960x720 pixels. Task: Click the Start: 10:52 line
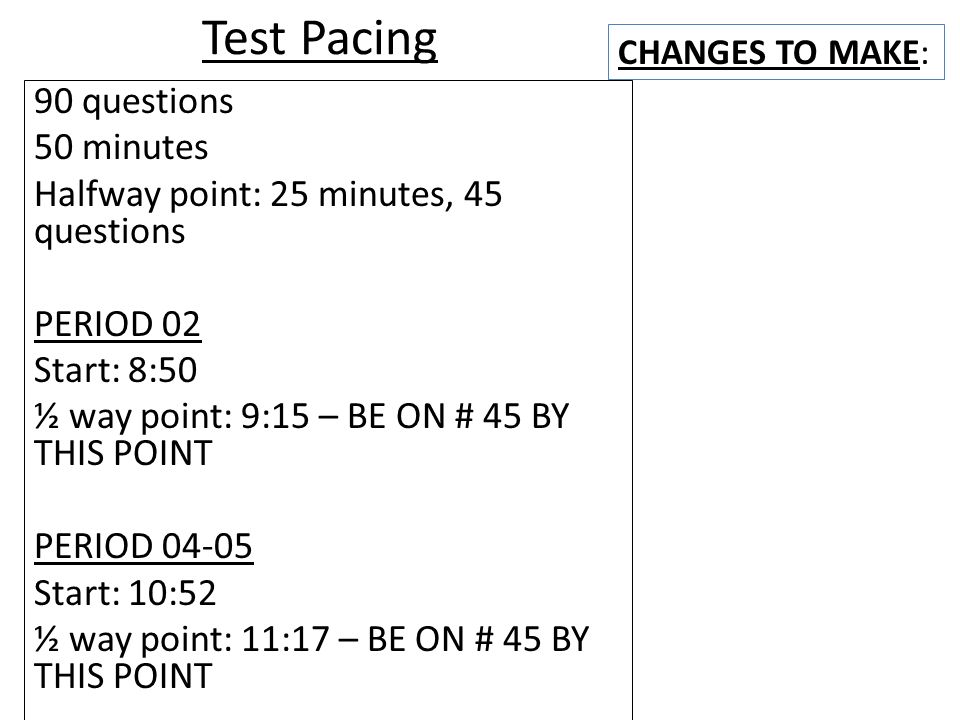125,593
